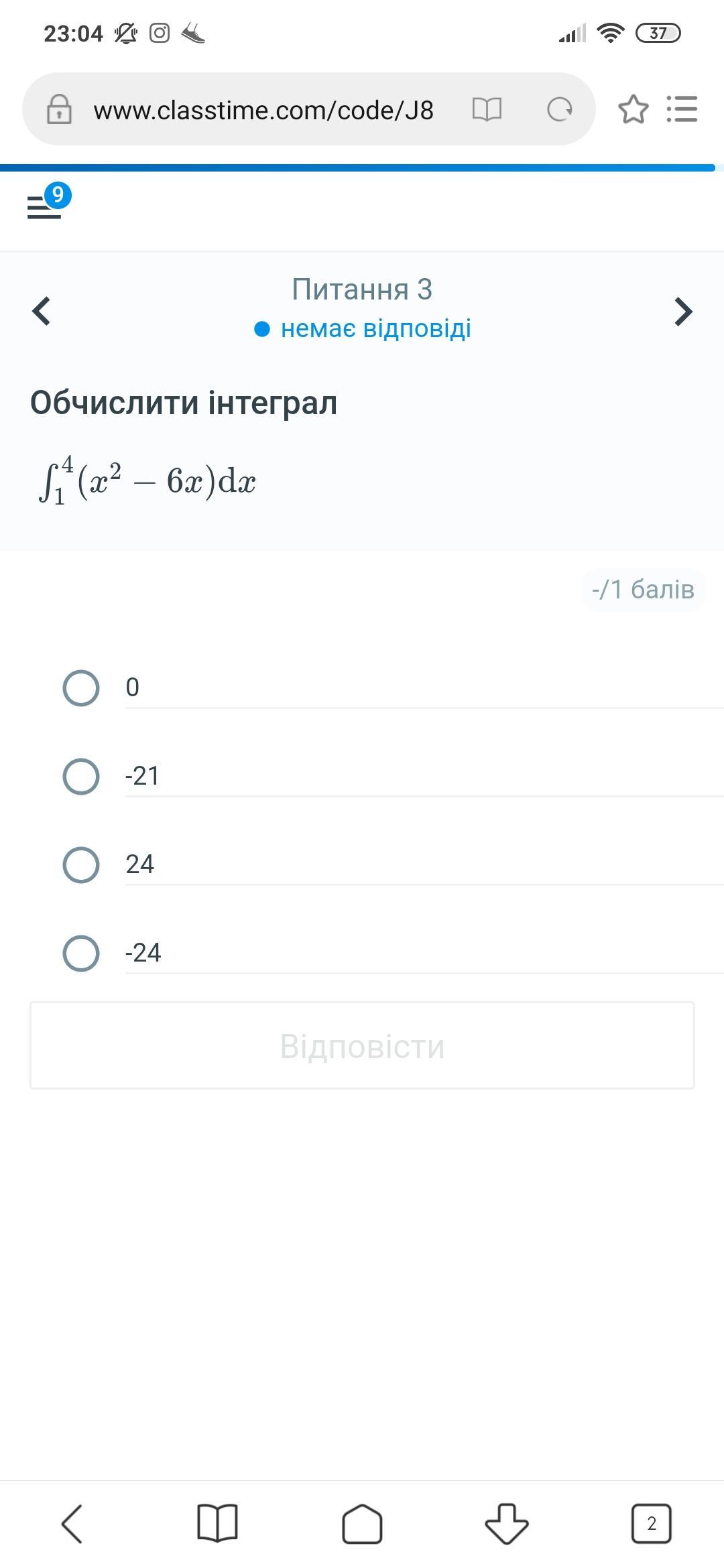
Task: Open bookmarks from bottom navigation bar
Action: click(217, 1524)
